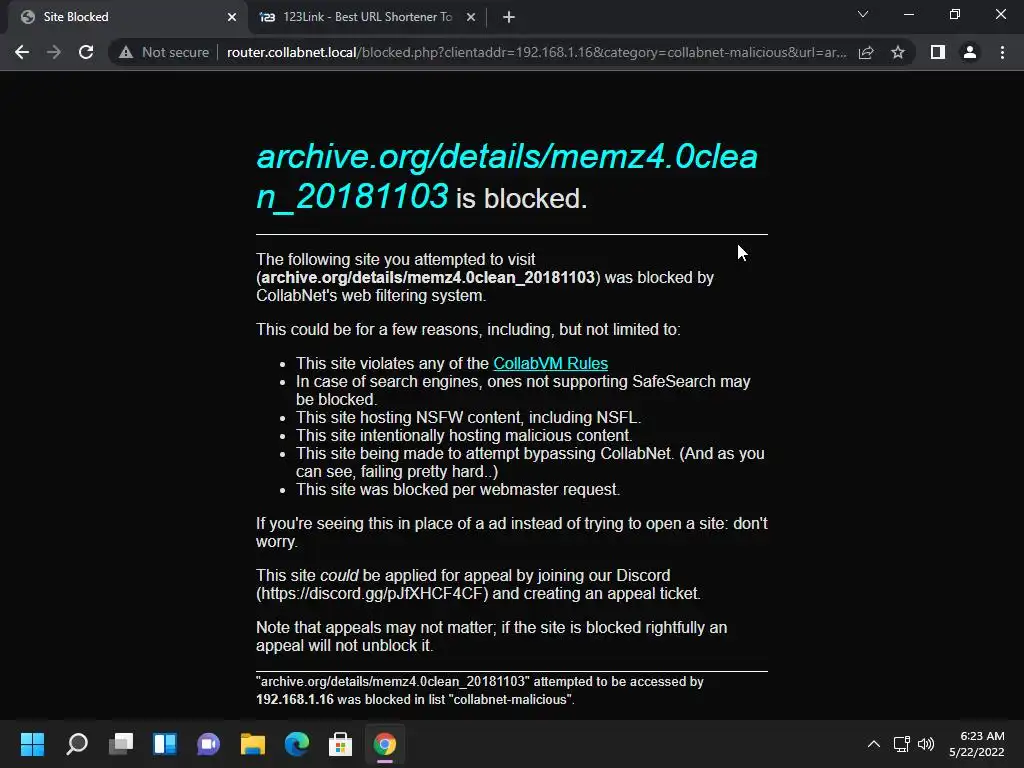This screenshot has height=768, width=1024.
Task: Open the Windows Start menu
Action: point(33,744)
